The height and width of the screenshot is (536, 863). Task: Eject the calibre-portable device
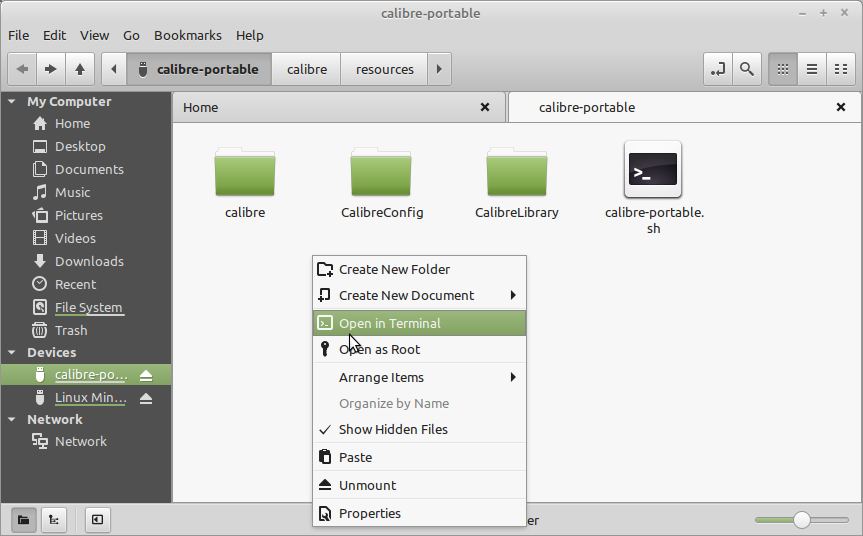(146, 375)
